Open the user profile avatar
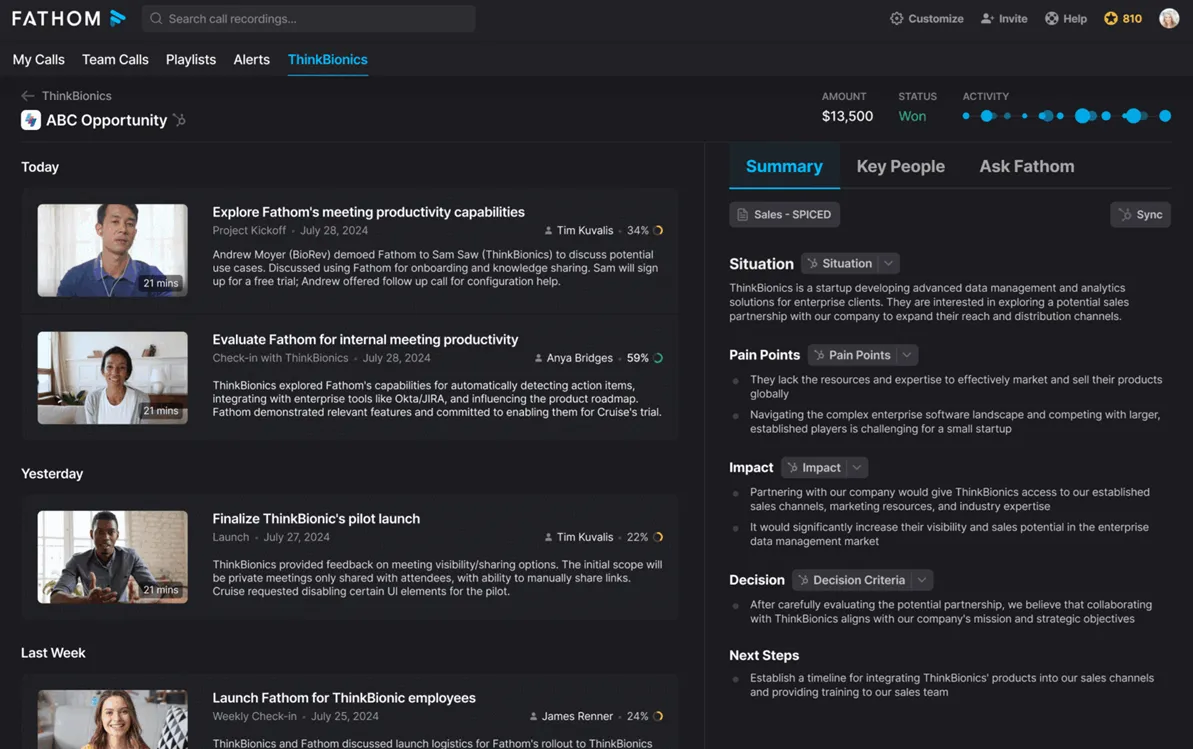 (1169, 18)
